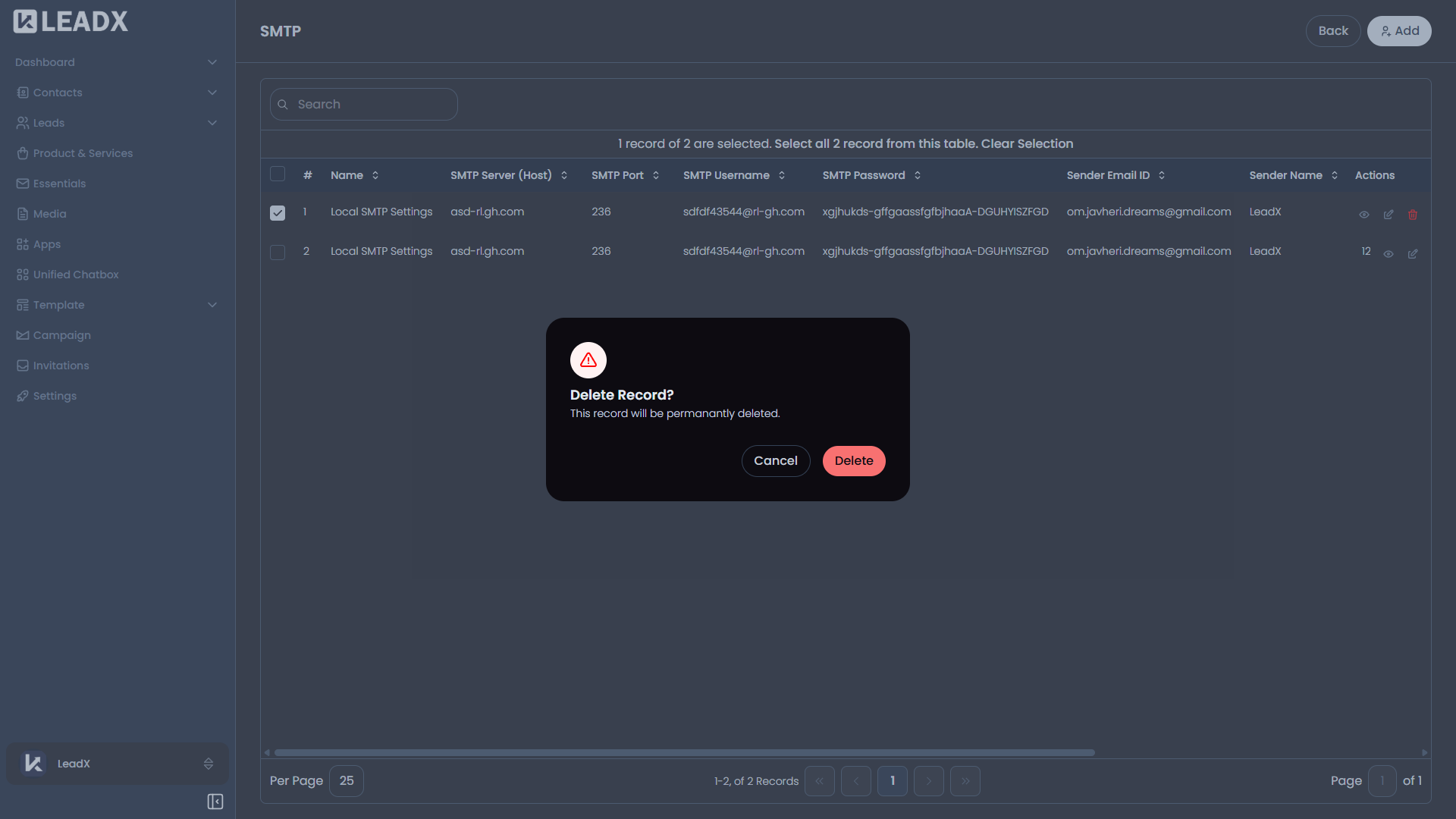Click the edit pencil icon on record 1
This screenshot has height=819, width=1456.
(x=1388, y=215)
